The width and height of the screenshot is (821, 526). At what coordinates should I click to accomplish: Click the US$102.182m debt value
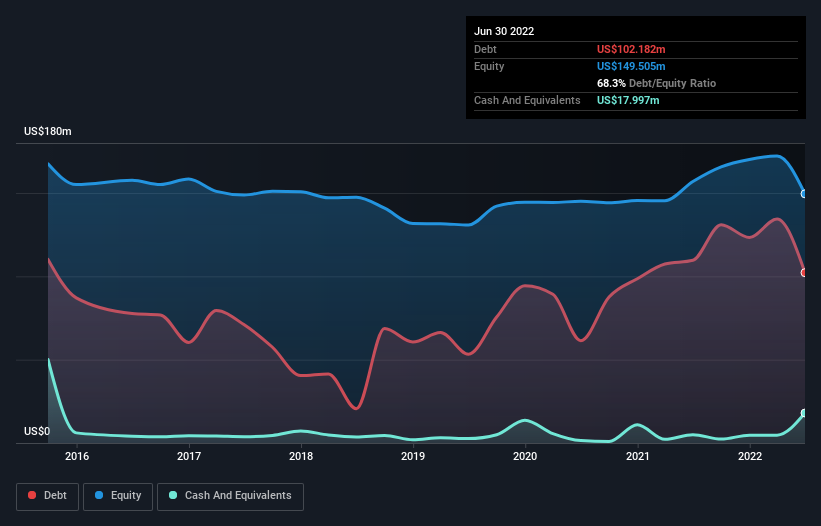631,49
